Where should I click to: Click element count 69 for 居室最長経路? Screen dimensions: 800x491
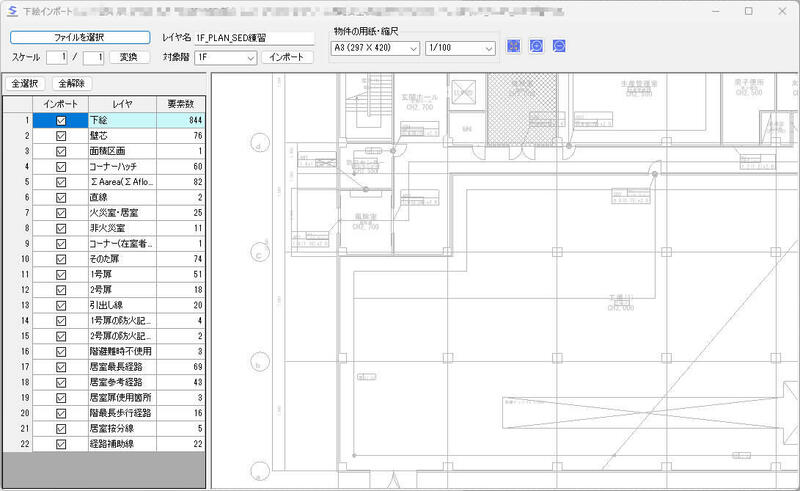181,367
